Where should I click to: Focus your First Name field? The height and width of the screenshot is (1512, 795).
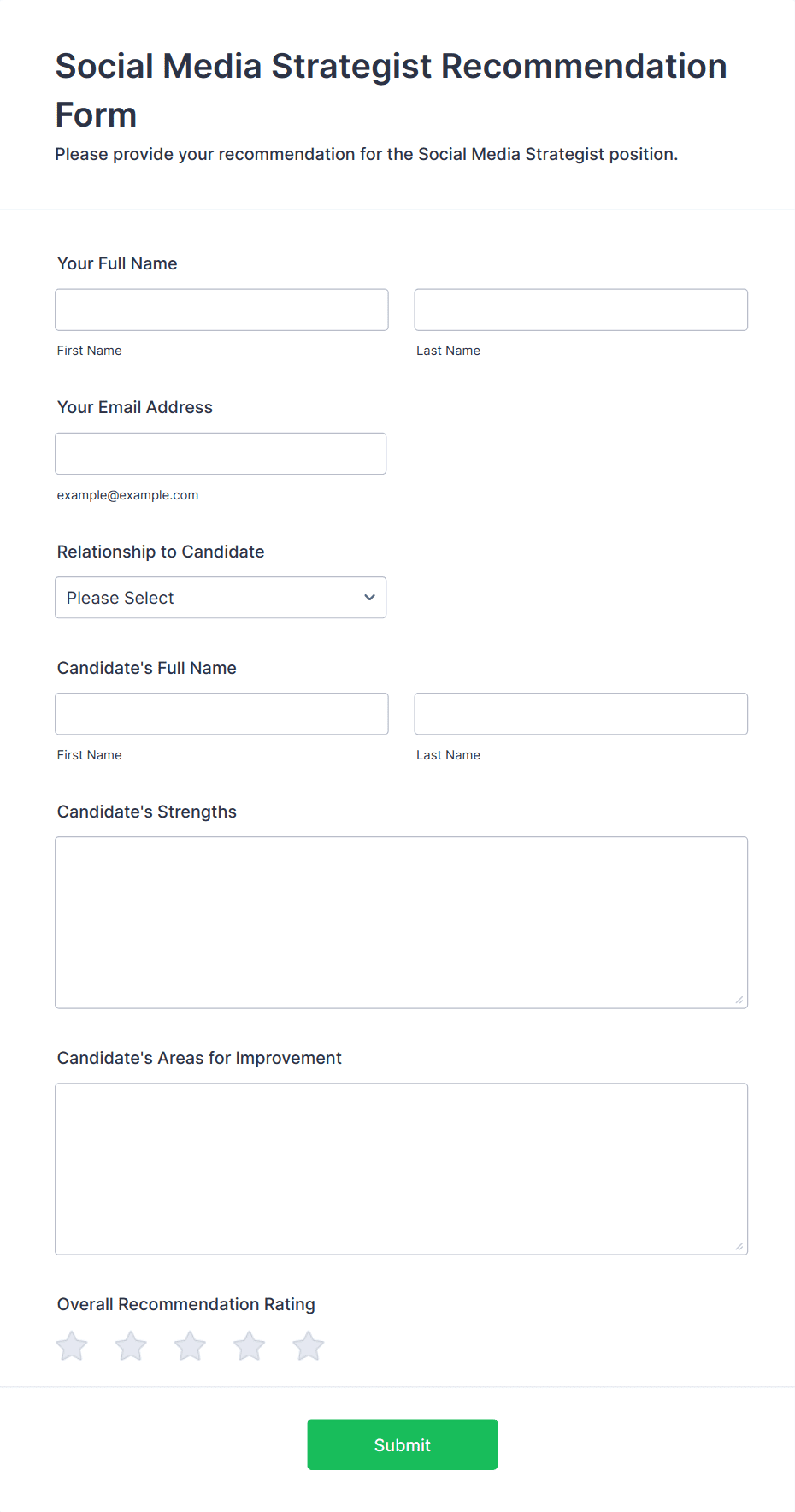221,310
